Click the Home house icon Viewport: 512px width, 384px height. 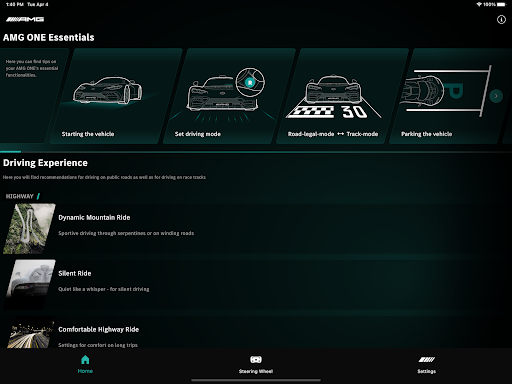pyautogui.click(x=85, y=360)
